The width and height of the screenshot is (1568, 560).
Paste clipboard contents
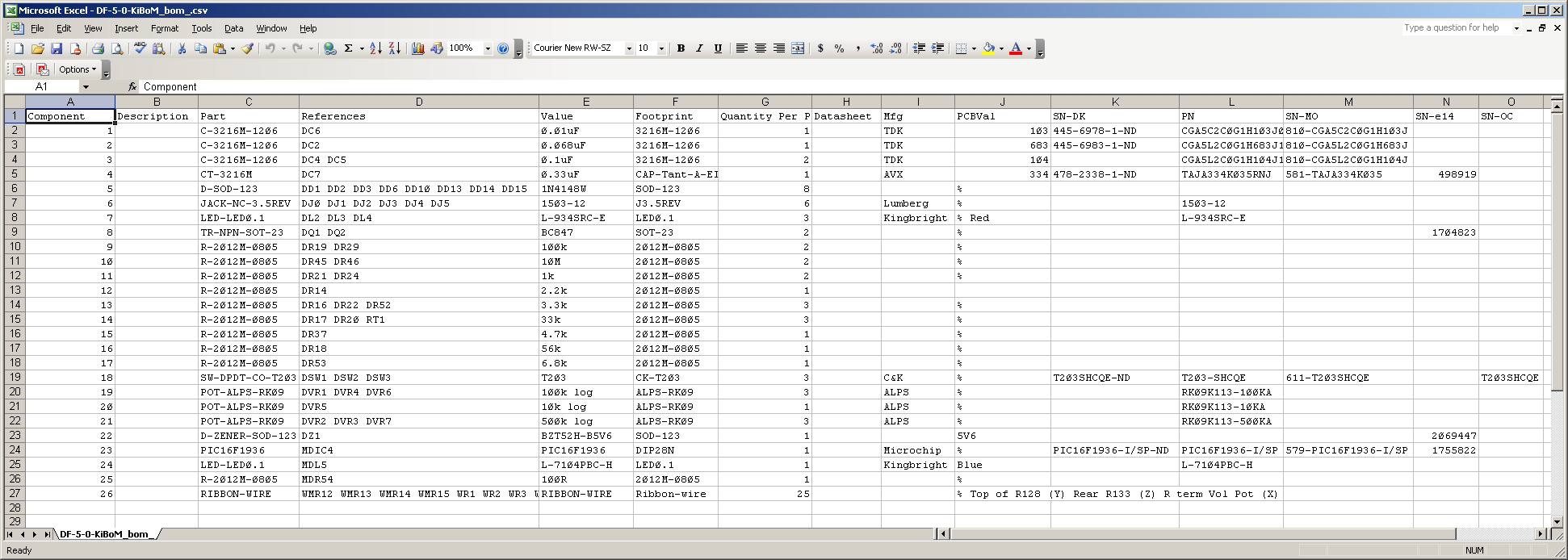click(x=220, y=48)
